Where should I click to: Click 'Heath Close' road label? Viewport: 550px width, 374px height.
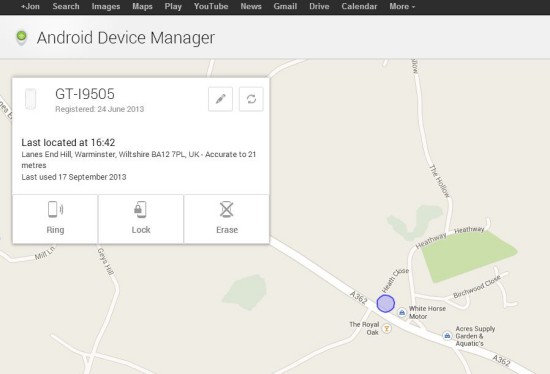395,280
